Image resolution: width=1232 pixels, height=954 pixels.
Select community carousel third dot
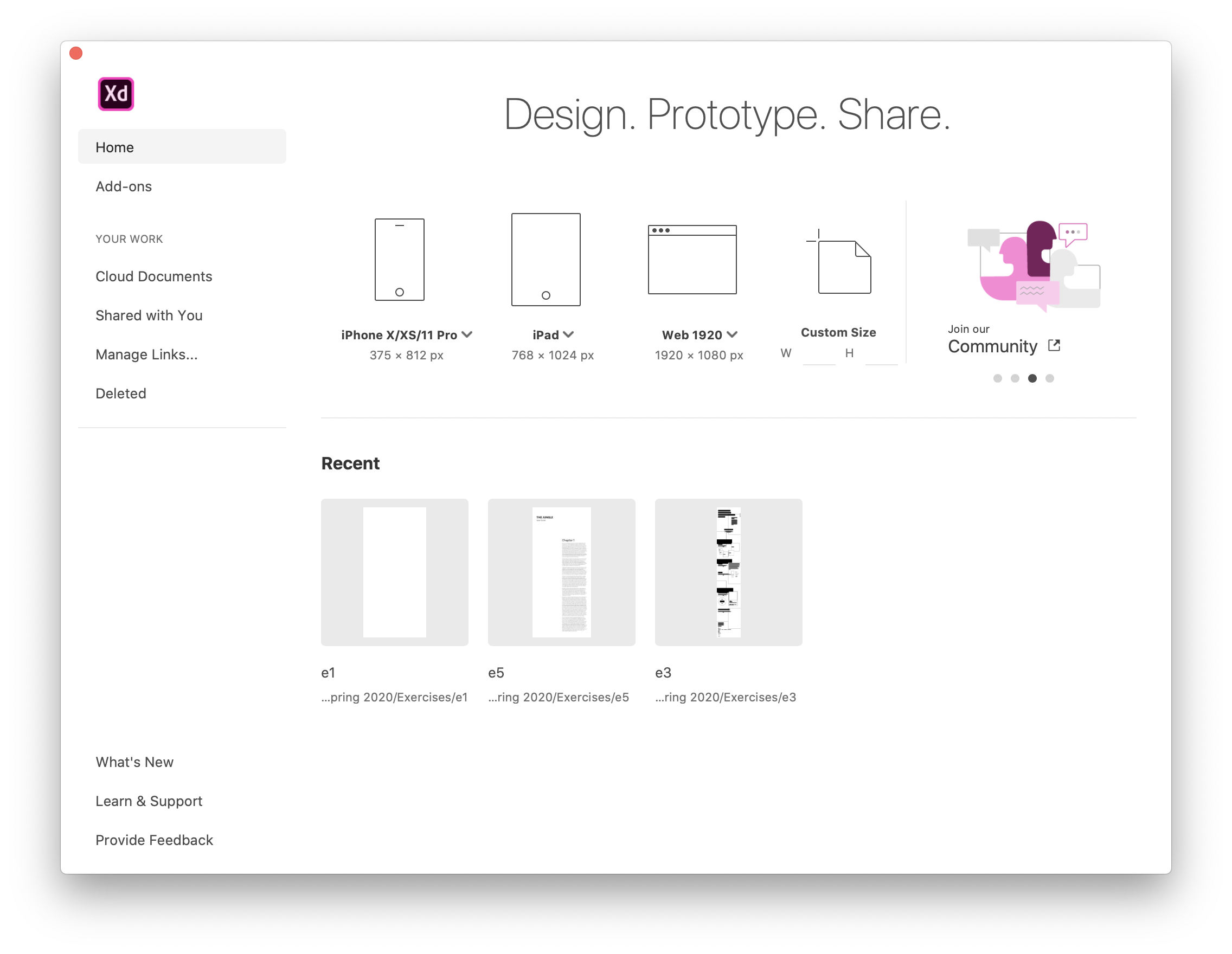1031,378
